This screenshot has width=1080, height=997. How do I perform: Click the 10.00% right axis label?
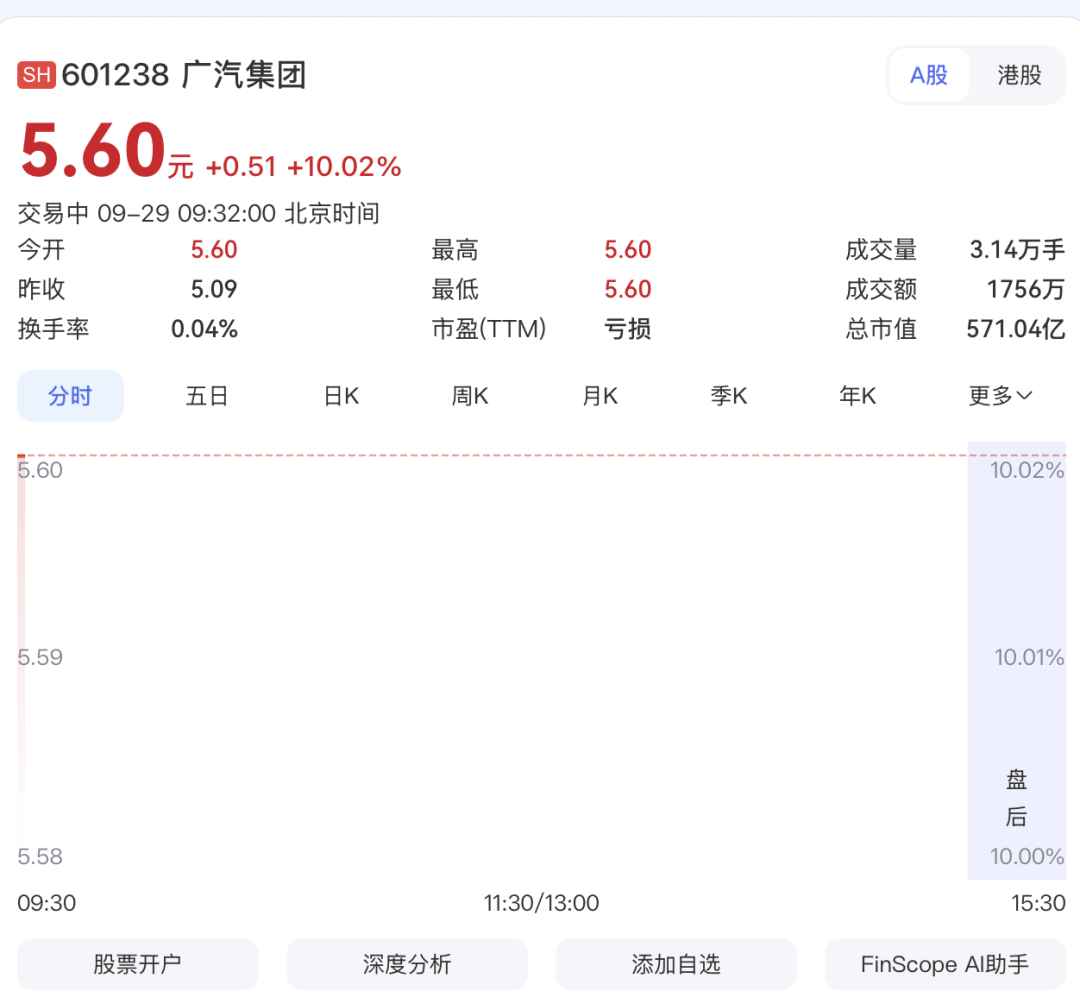(1027, 856)
